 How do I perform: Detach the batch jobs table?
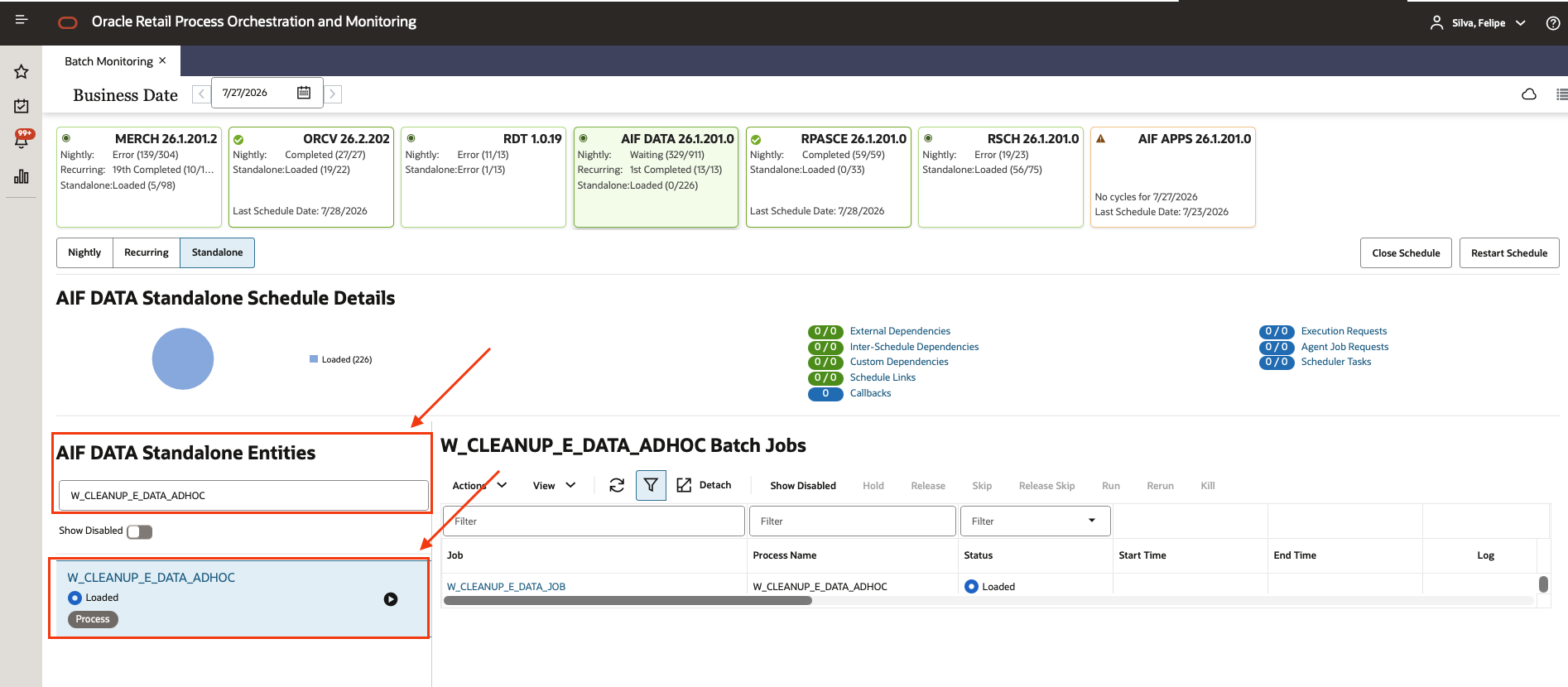(x=704, y=485)
